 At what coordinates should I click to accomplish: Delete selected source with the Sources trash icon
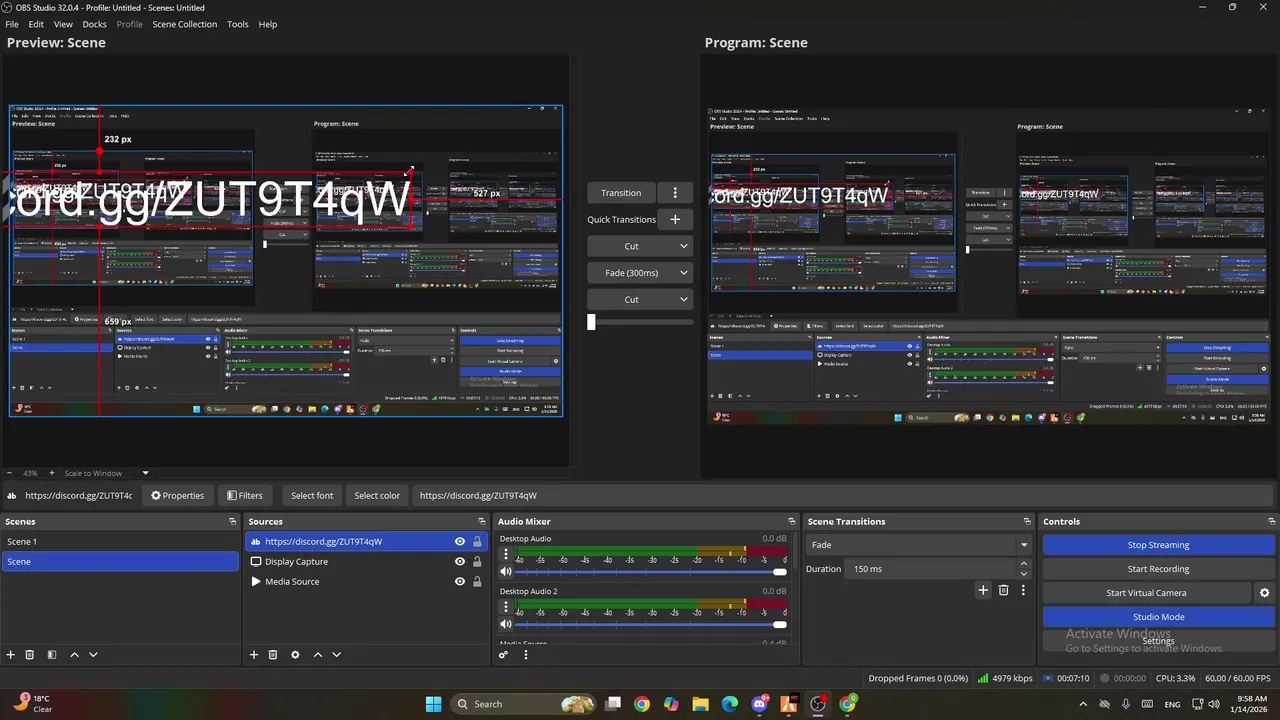tap(273, 655)
